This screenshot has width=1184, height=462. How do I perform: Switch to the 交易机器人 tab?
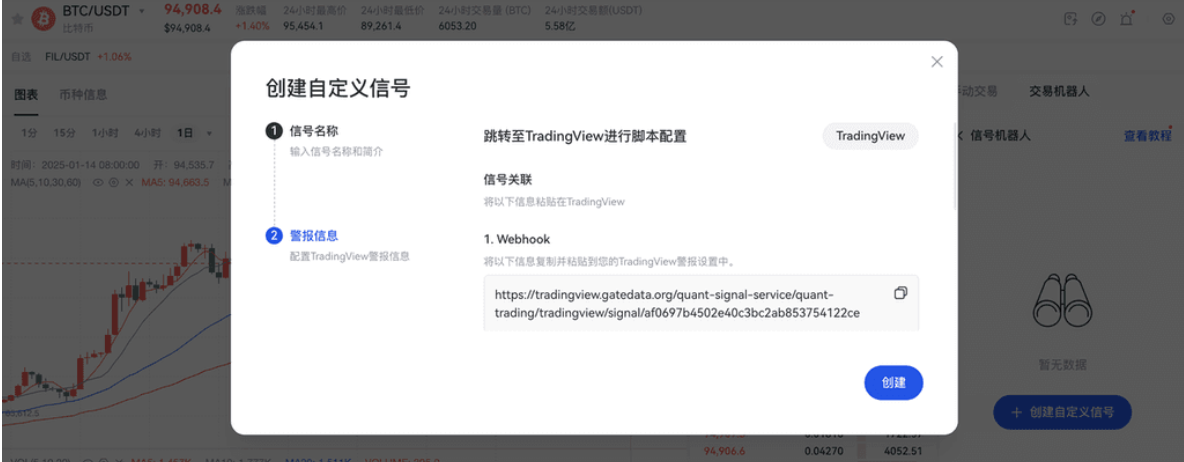(1059, 91)
